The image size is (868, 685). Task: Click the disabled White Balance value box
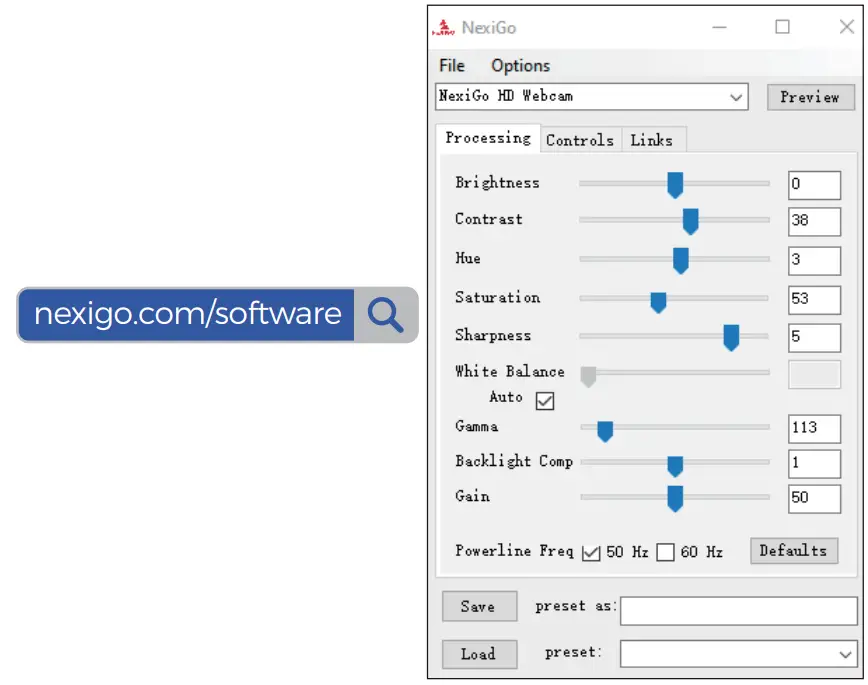point(814,374)
